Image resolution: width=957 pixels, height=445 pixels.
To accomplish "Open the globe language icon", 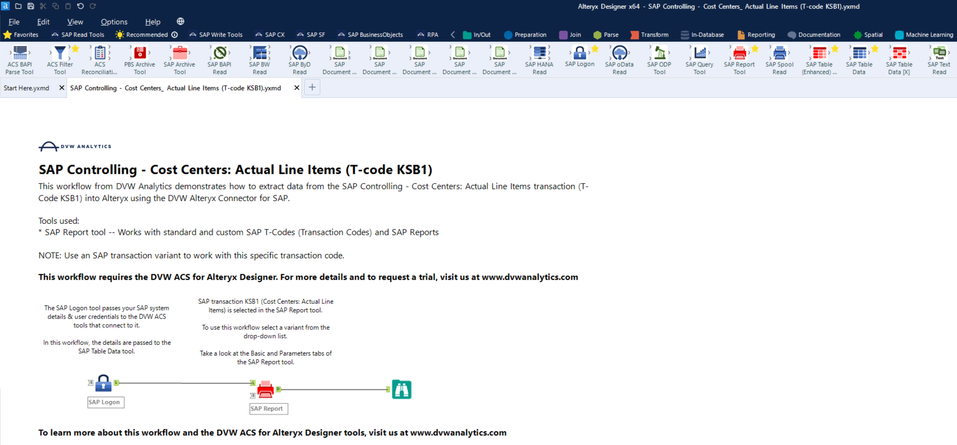I will pos(180,21).
